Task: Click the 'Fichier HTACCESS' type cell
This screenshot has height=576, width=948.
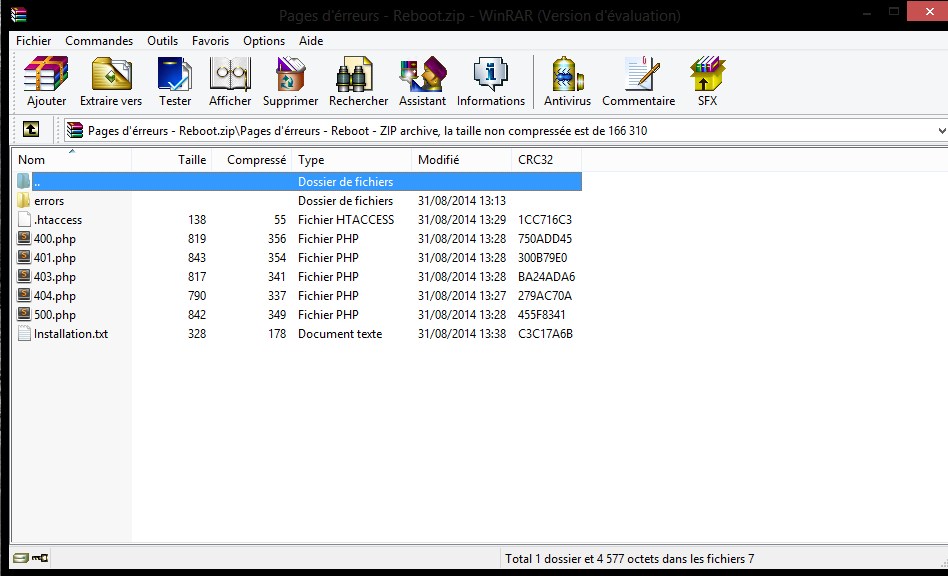Action: (346, 219)
